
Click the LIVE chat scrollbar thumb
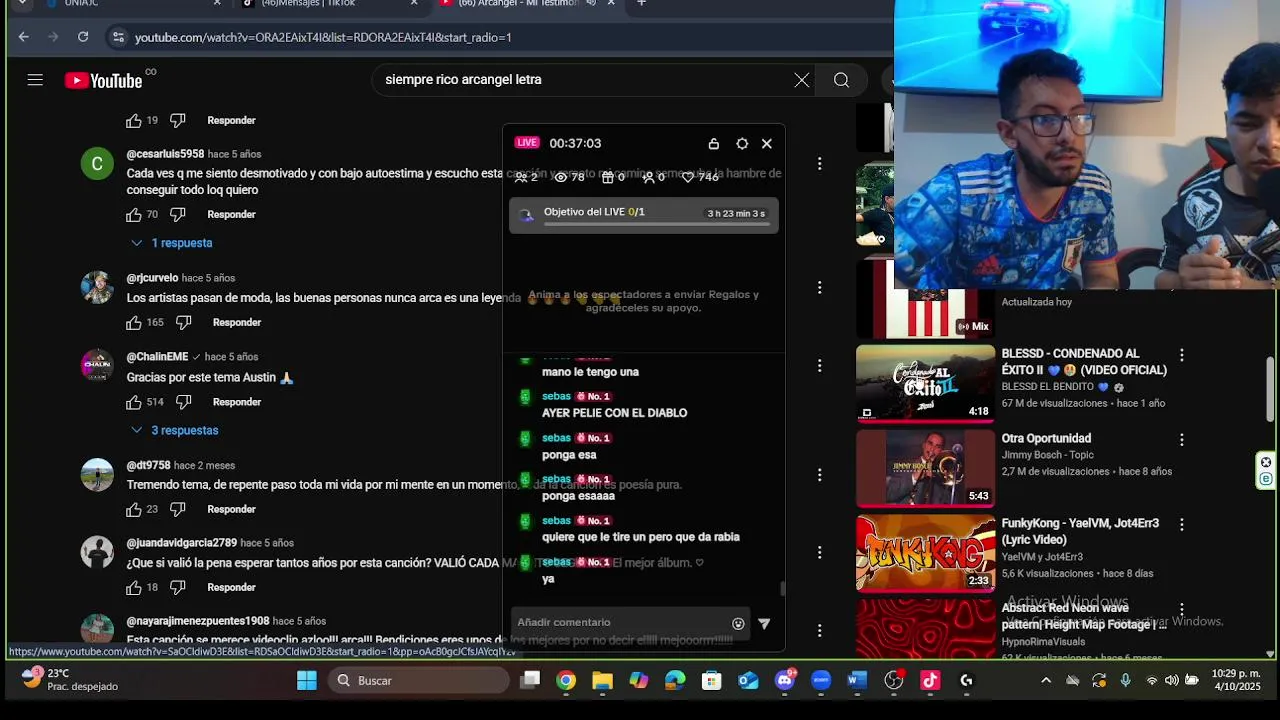[783, 589]
